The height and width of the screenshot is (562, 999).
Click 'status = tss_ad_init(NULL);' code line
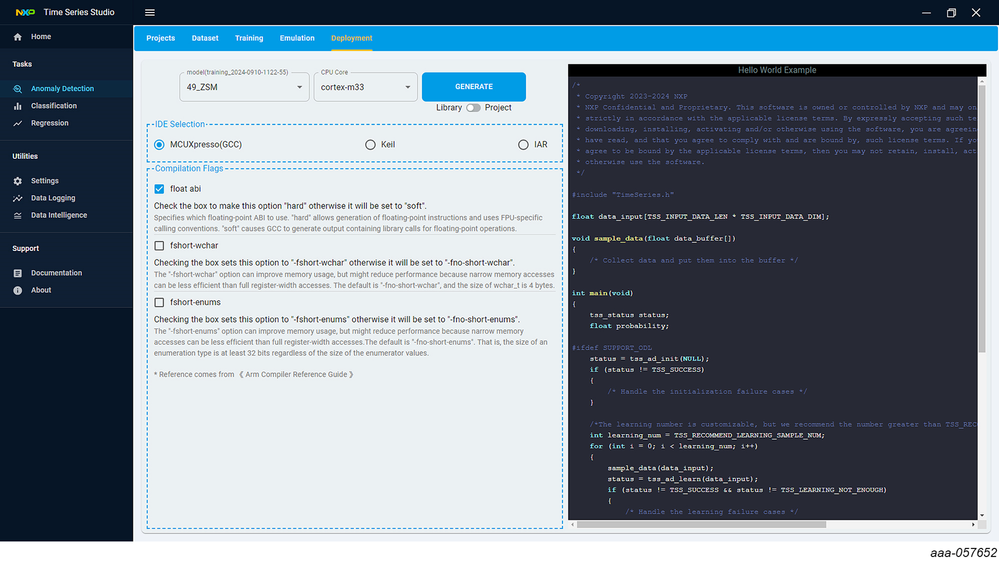click(649, 359)
